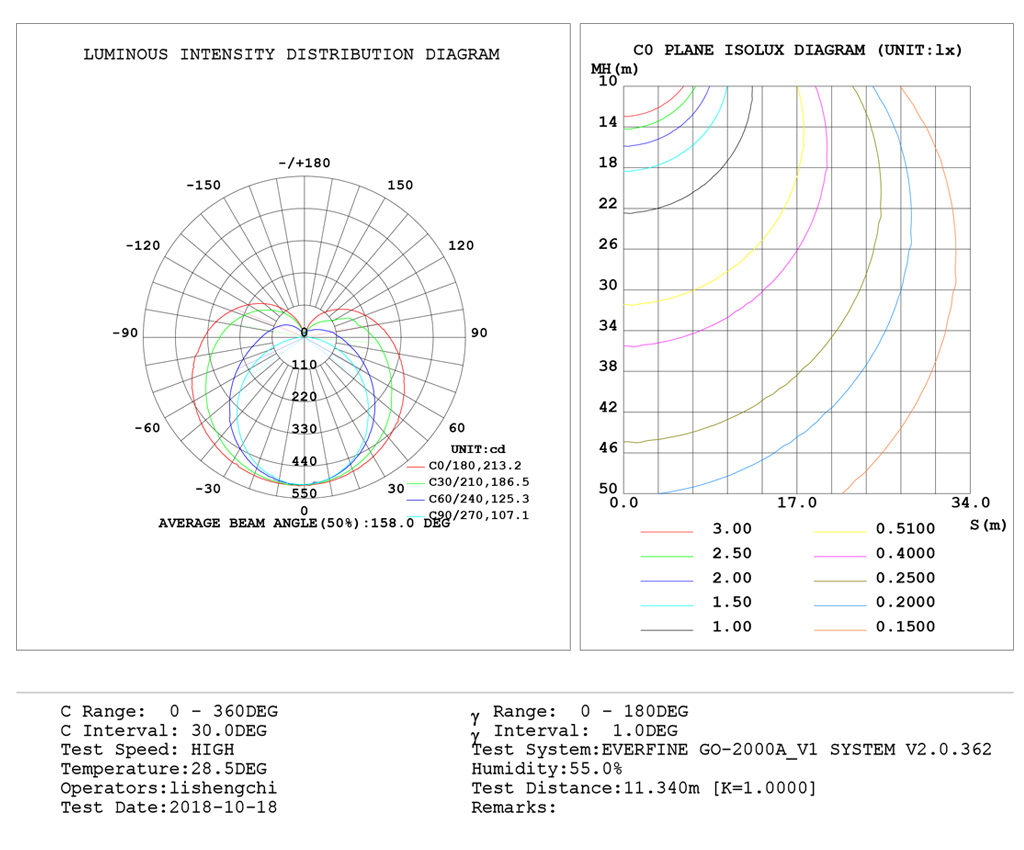The image size is (1024, 850).
Task: Select the MH(m) axis label
Action: click(614, 68)
